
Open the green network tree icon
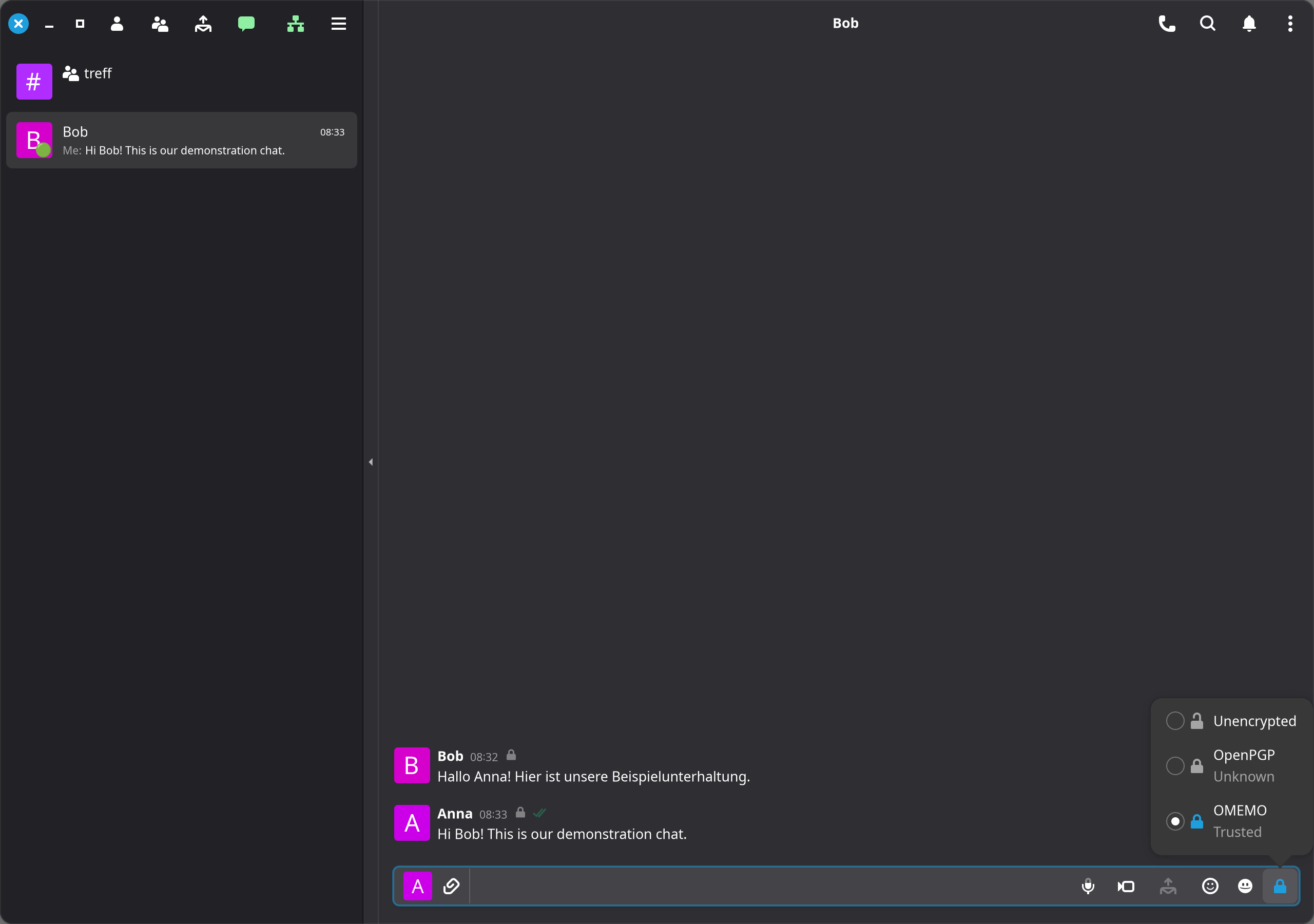(295, 24)
